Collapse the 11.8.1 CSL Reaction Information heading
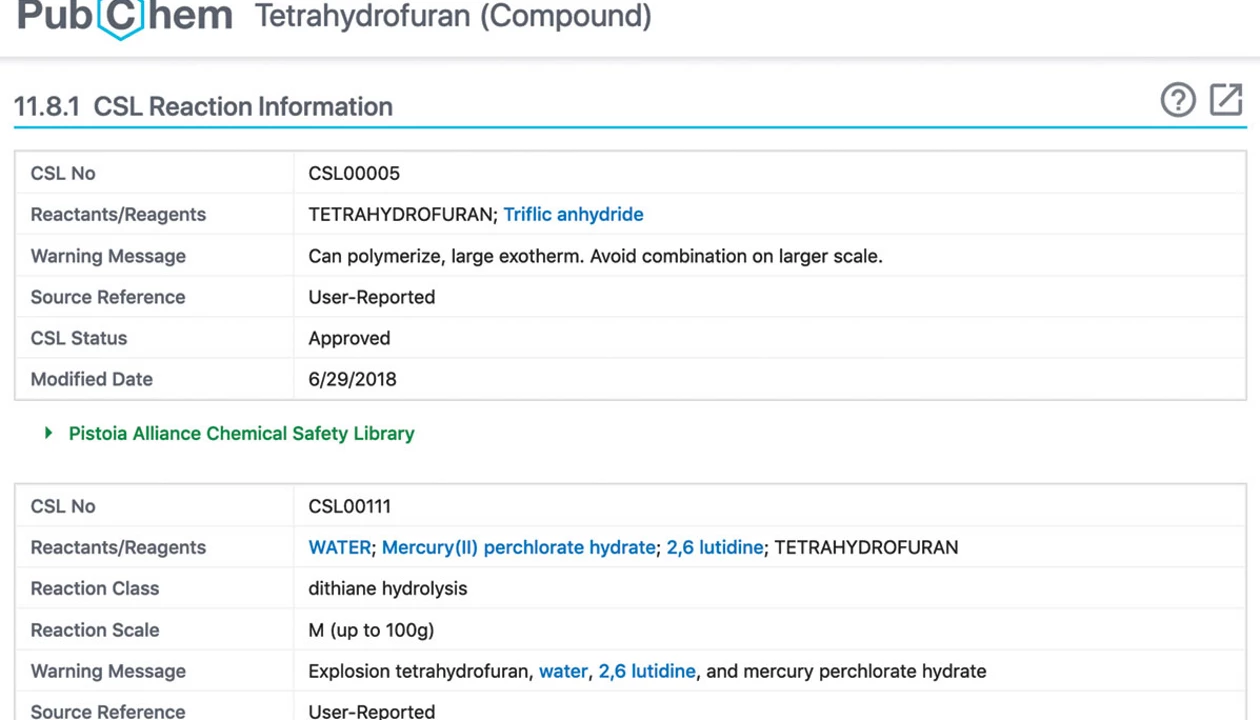 point(203,106)
